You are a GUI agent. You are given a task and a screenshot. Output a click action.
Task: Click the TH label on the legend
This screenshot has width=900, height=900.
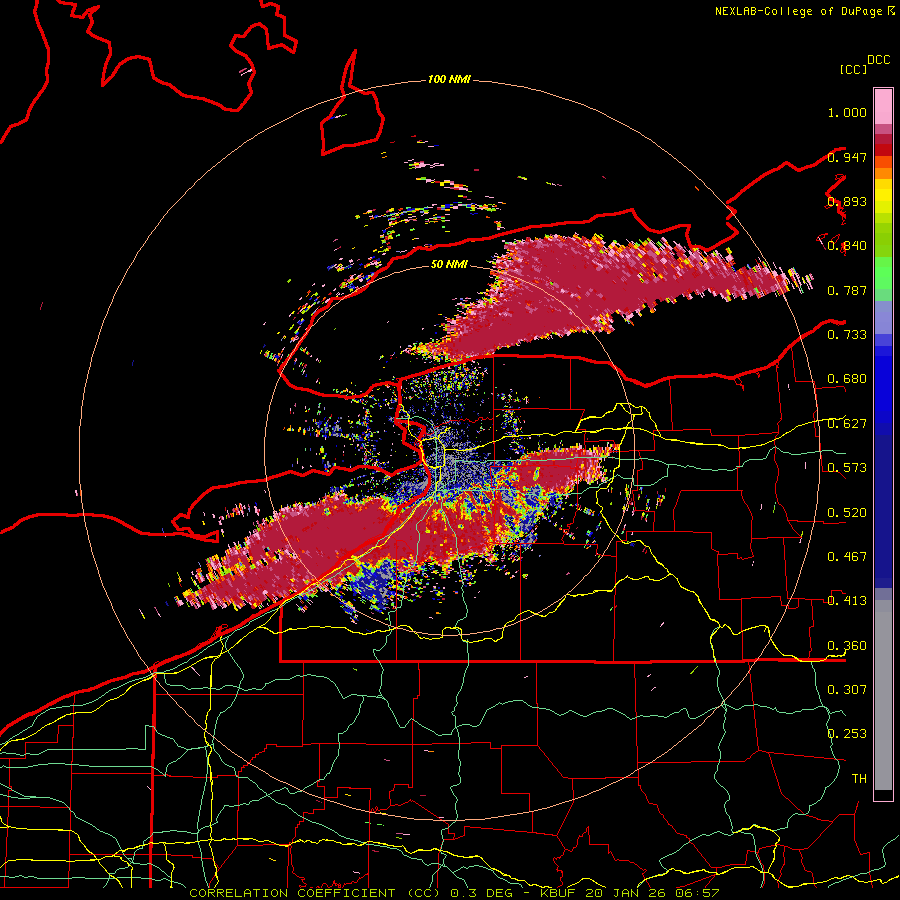(x=859, y=779)
